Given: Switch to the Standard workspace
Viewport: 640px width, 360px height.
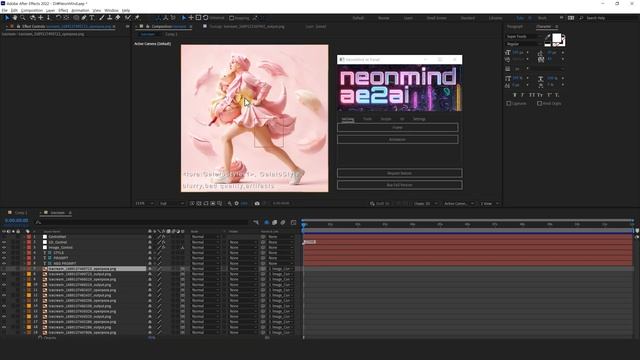Looking at the screenshot, I should coord(467,18).
